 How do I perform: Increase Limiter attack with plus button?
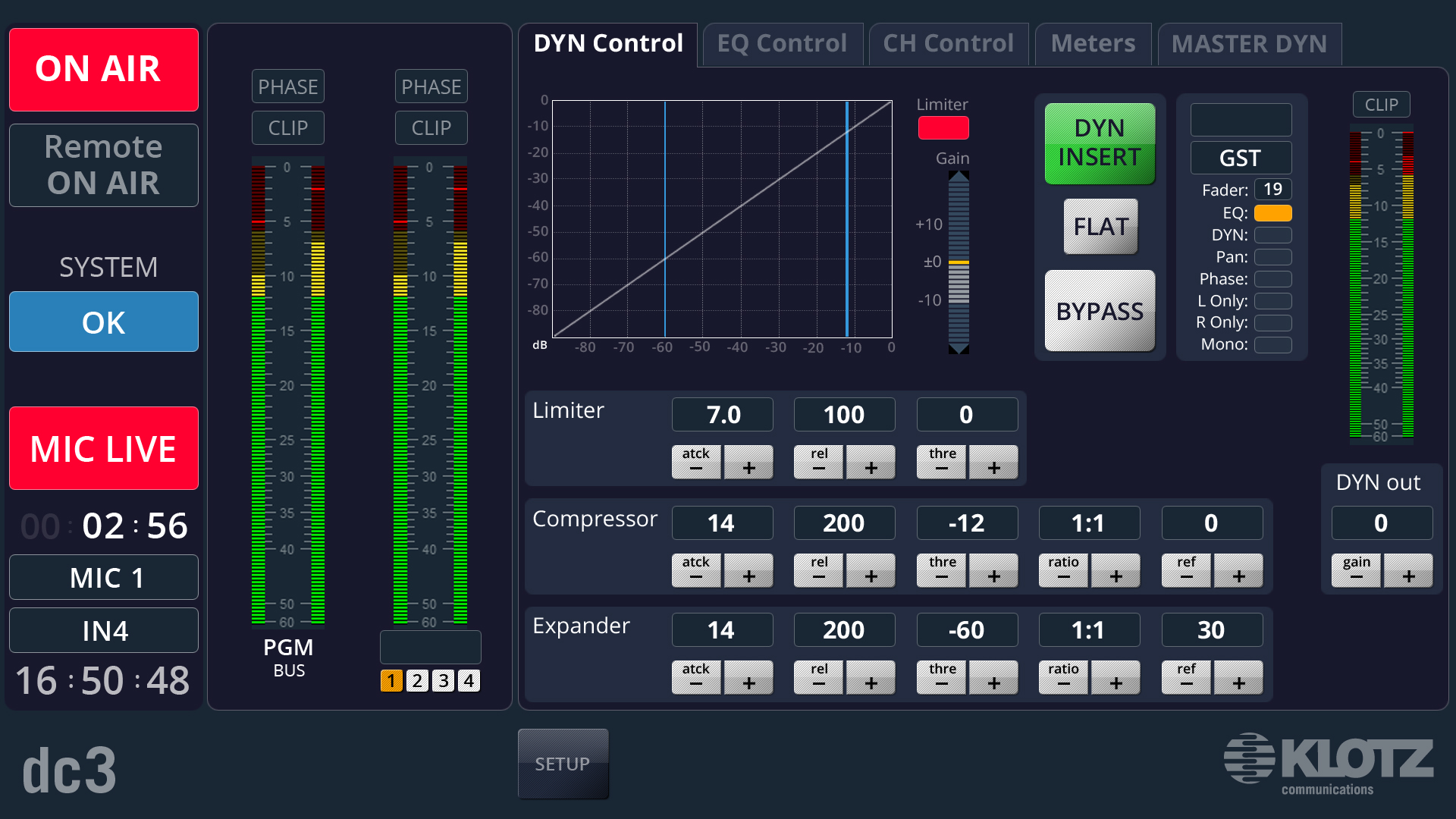(748, 463)
